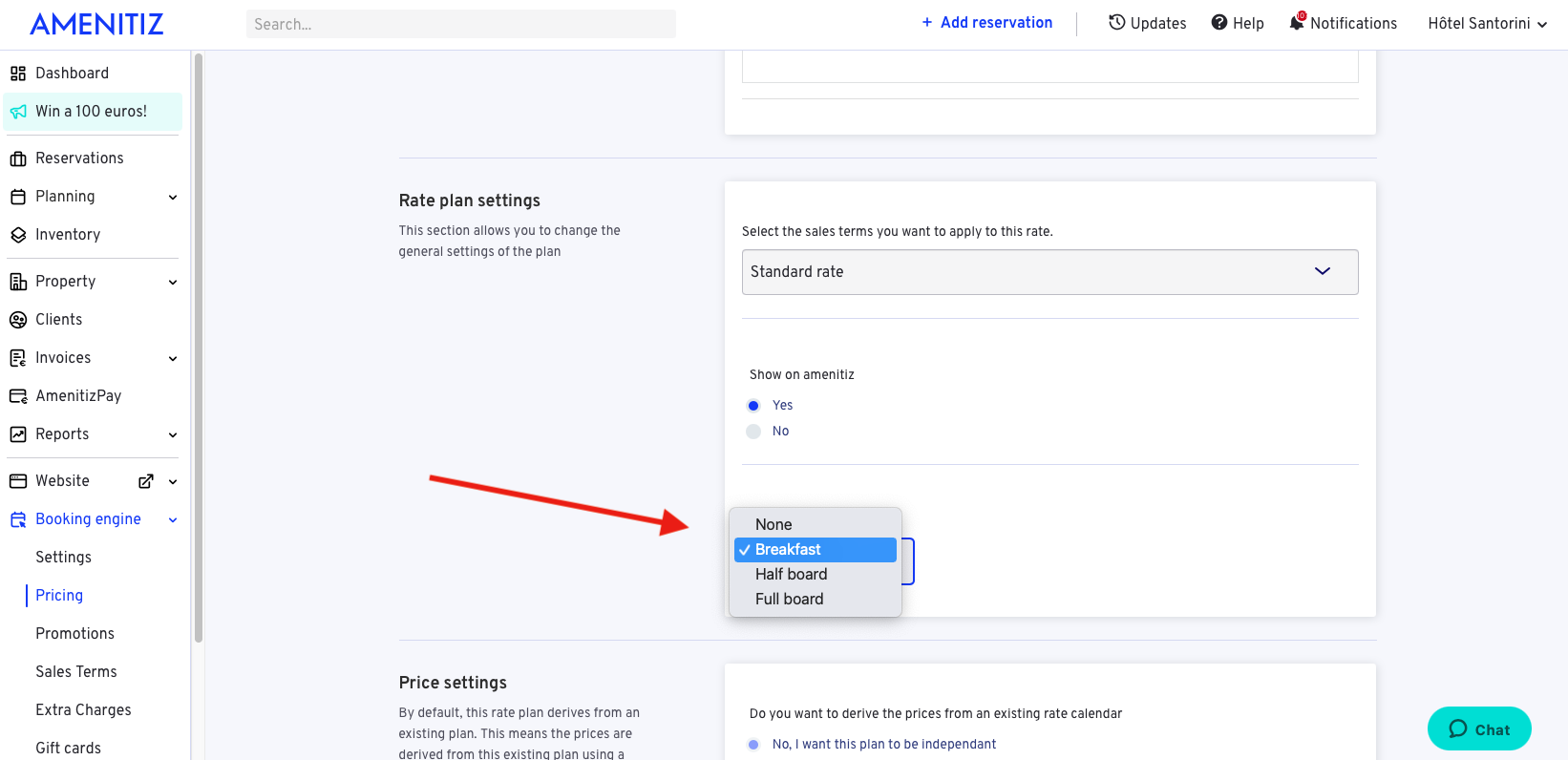Open Clients page
The image size is (1568, 760).
(58, 319)
